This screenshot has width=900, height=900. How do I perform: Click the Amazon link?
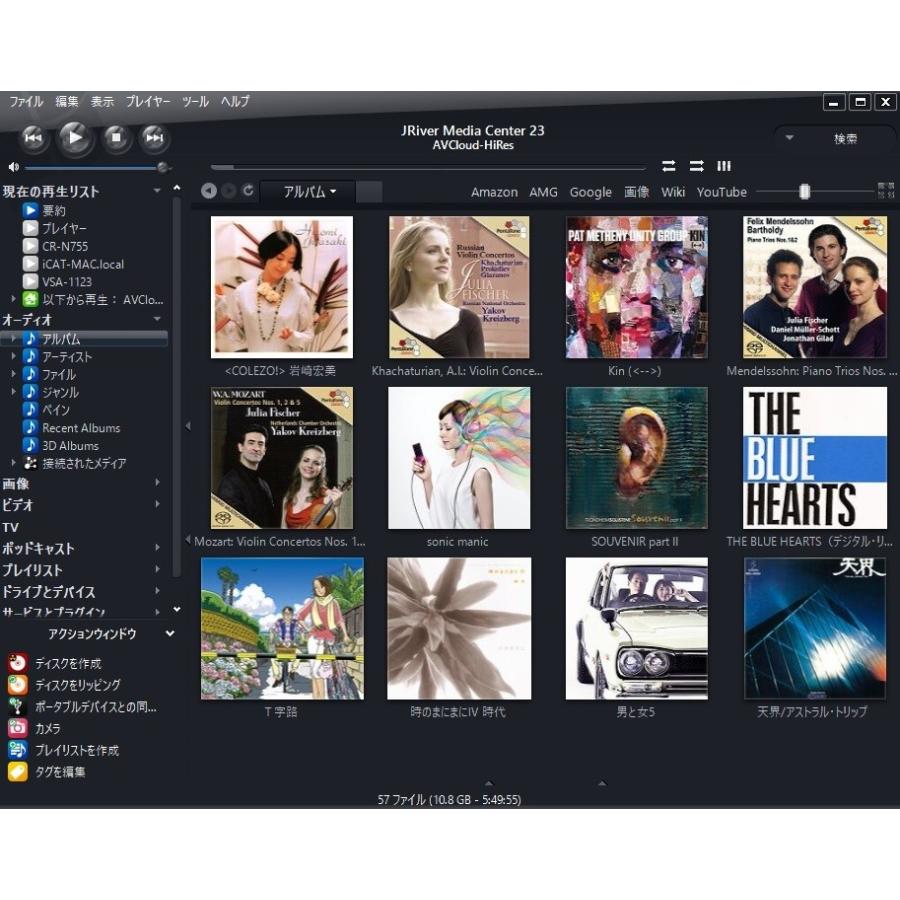[x=494, y=192]
